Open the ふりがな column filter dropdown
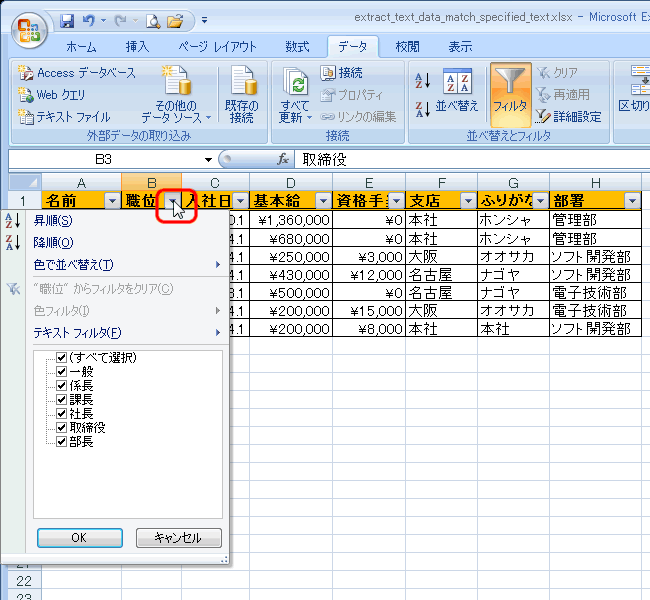Viewport: 650px width, 600px height. [x=541, y=201]
